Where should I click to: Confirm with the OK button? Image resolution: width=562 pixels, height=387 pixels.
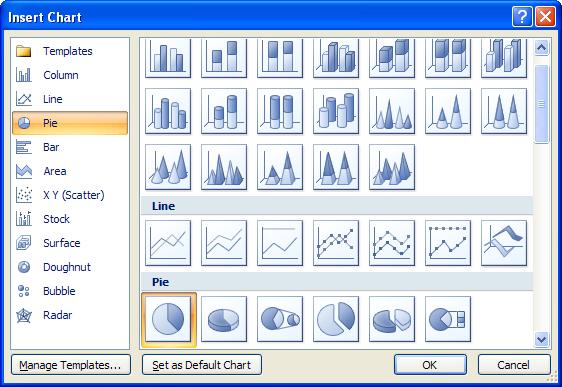click(x=430, y=365)
